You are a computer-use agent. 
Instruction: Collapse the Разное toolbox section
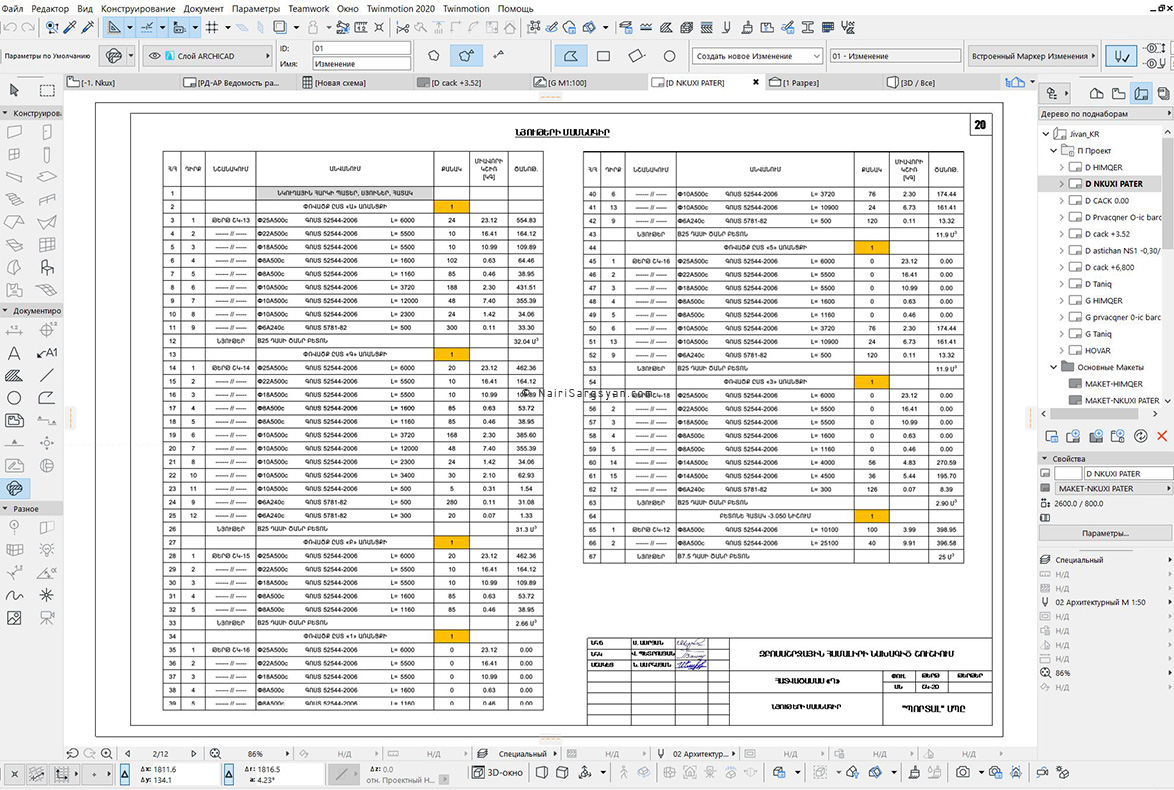pos(5,508)
